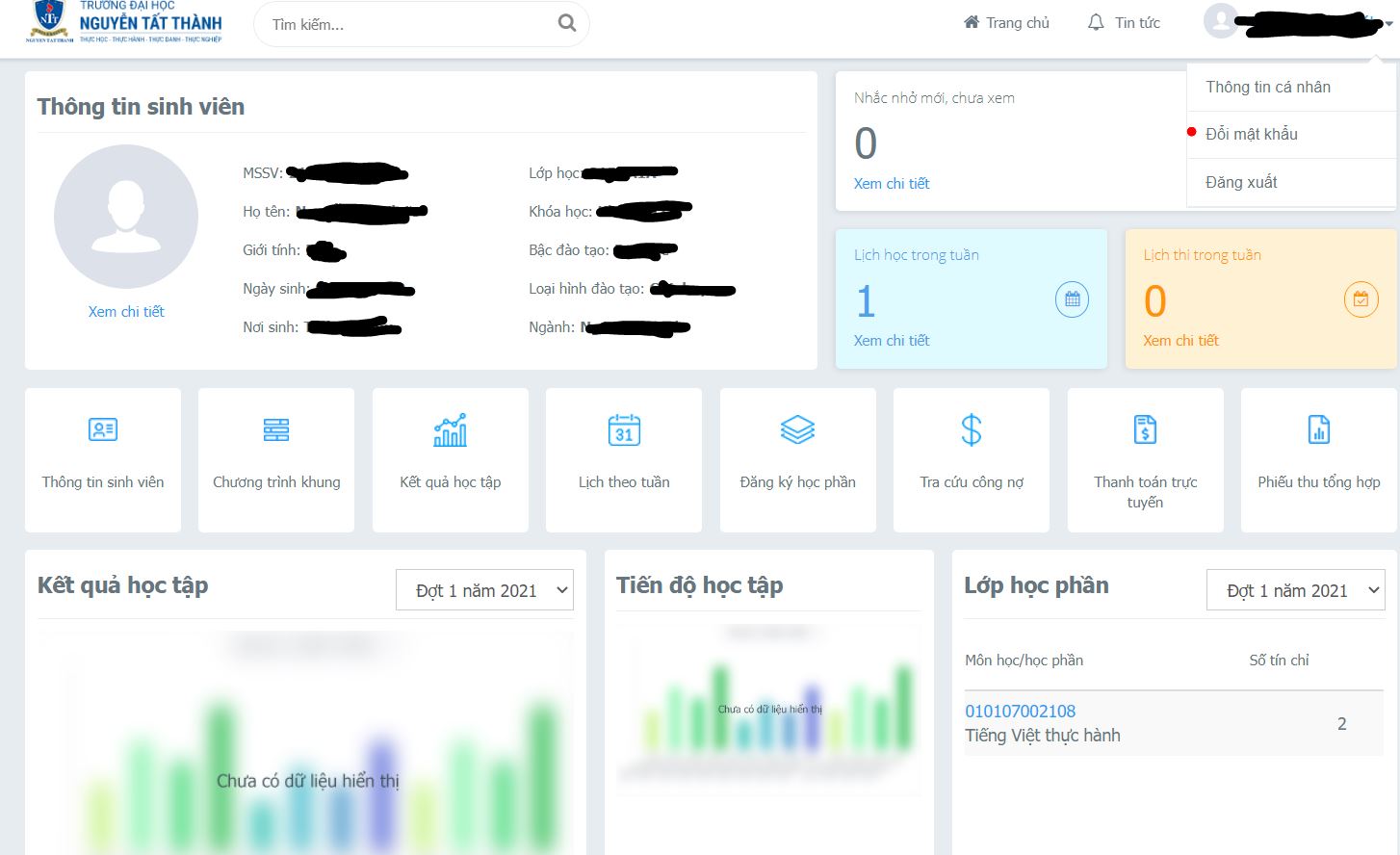Open the Tin tức notifications link
Image resolution: width=1400 pixels, height=855 pixels.
(1124, 22)
